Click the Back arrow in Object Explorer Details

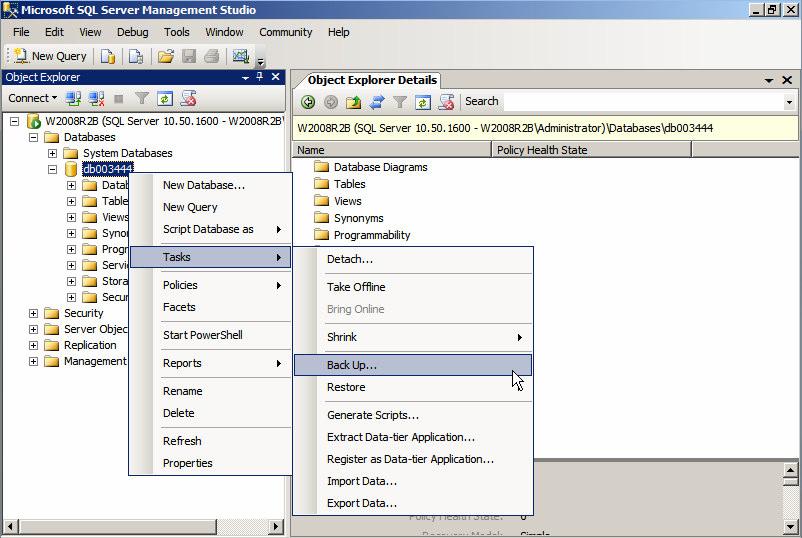pos(308,102)
